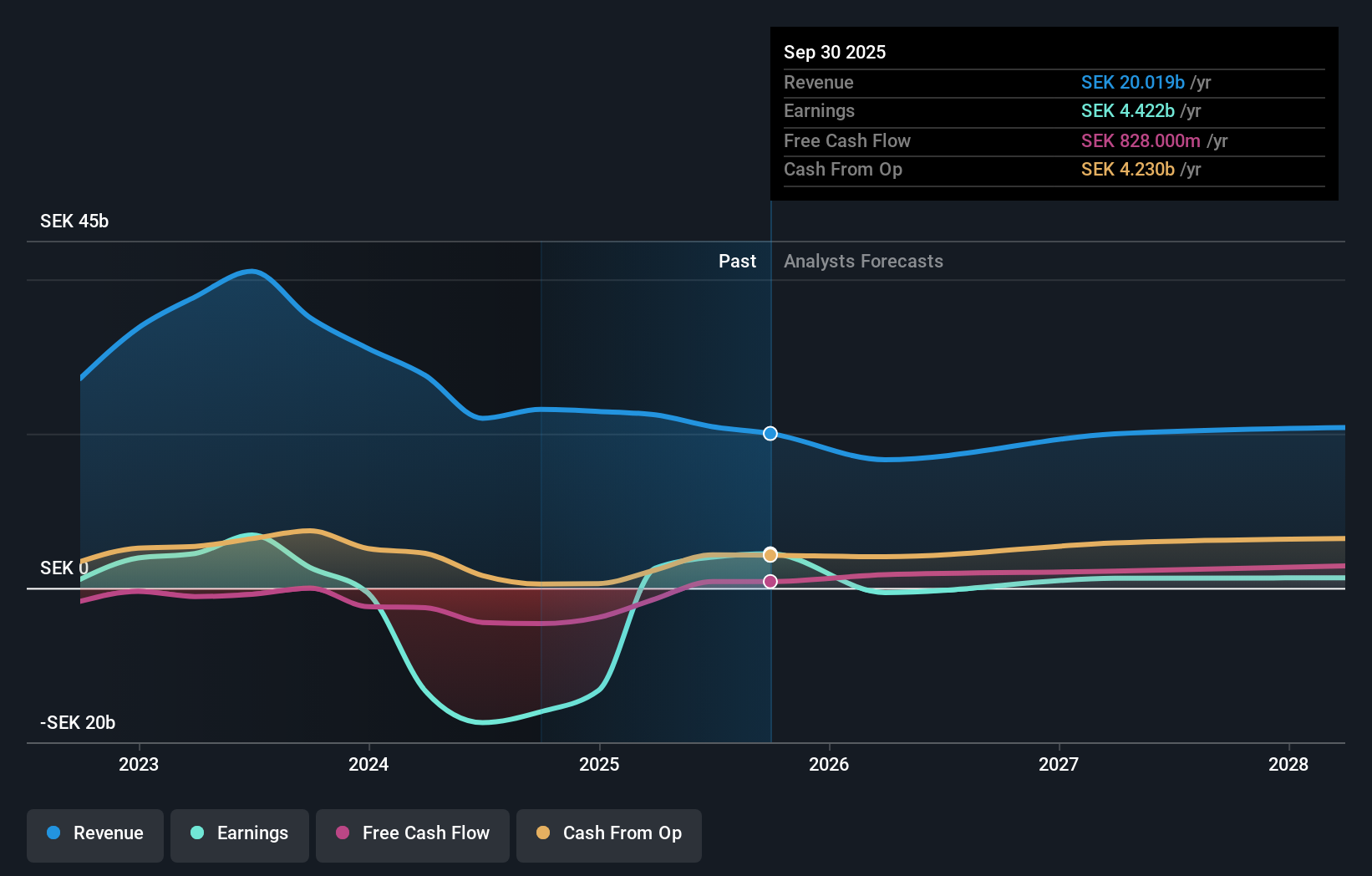Screen dimensions: 1372x876
Task: Select the Cash From Op marker at the forecast divider
Action: click(x=770, y=553)
